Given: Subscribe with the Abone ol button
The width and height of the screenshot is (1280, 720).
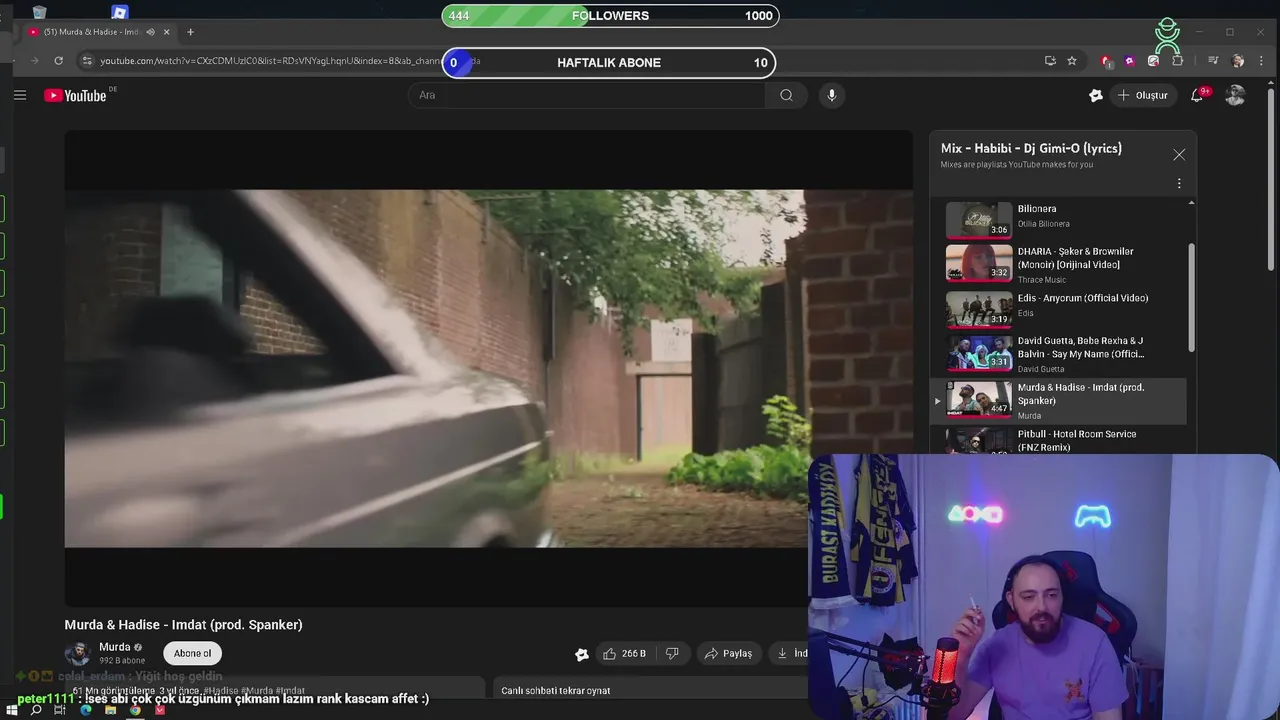Looking at the screenshot, I should pos(192,653).
